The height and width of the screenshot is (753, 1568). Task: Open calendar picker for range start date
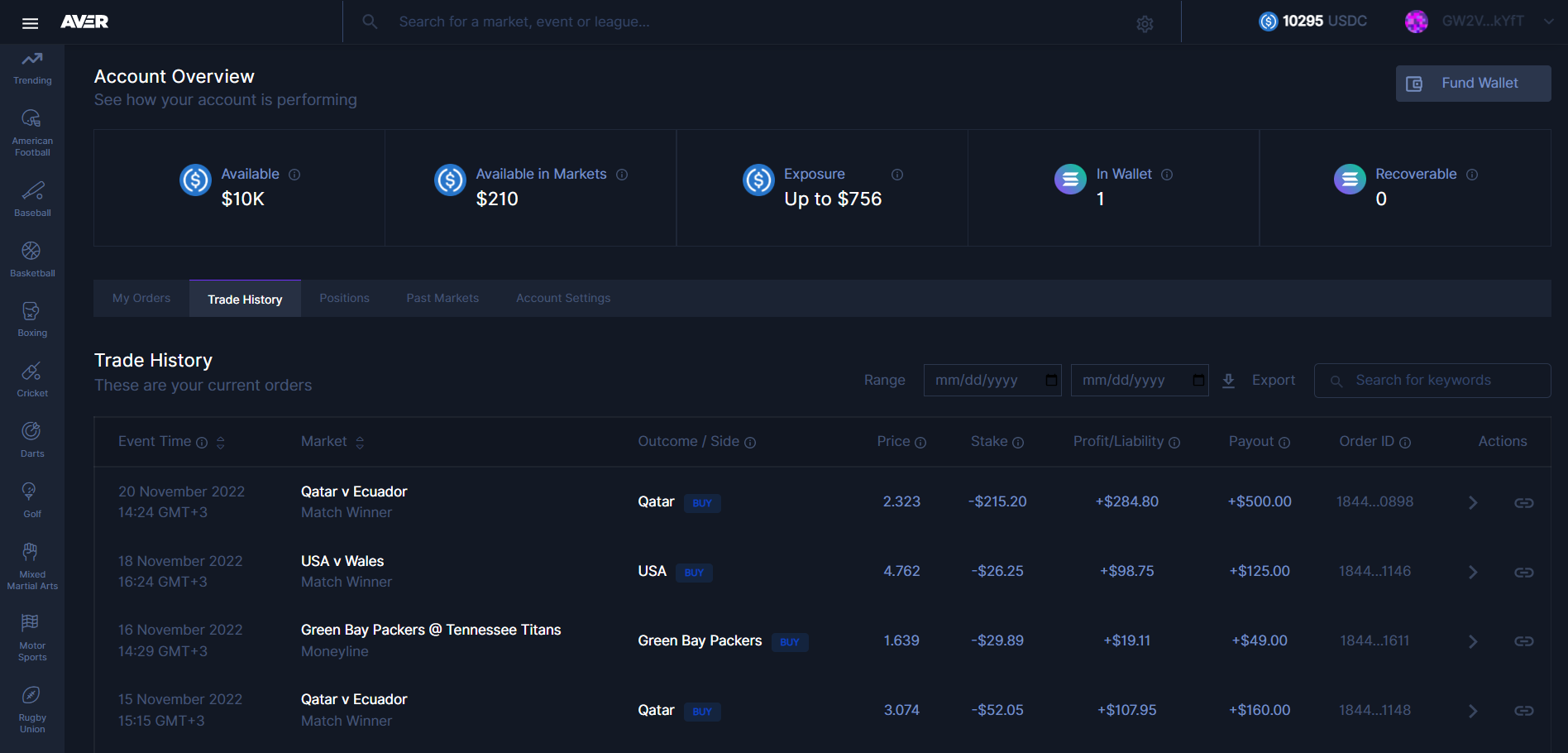click(1051, 381)
